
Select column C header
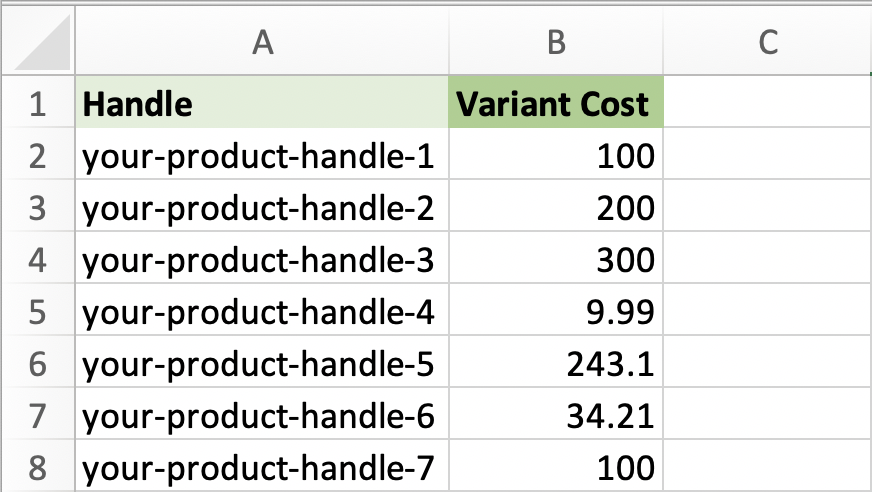768,41
